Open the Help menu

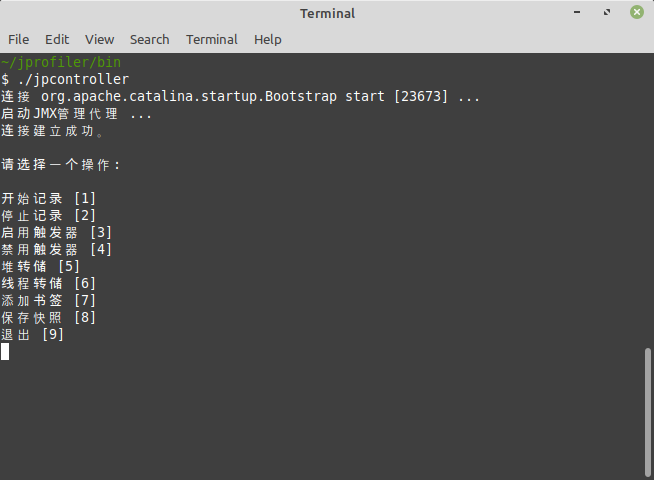pyautogui.click(x=268, y=39)
